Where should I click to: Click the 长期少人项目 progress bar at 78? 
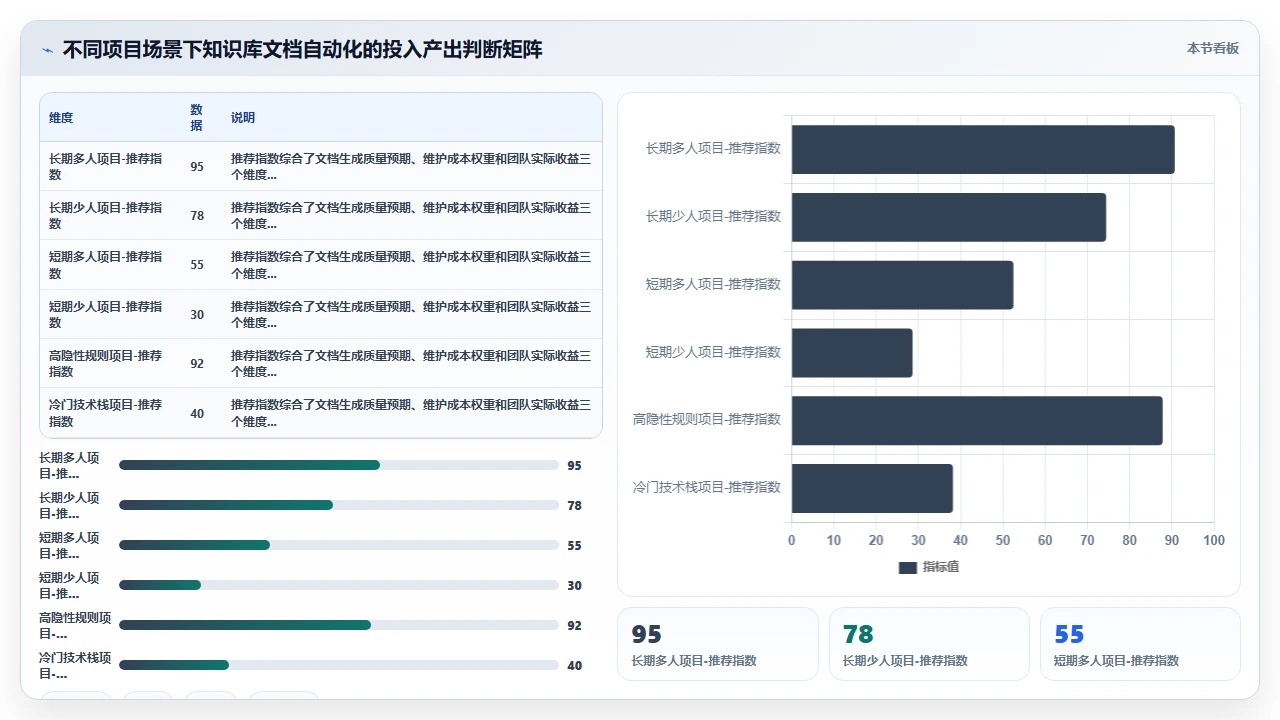click(339, 505)
